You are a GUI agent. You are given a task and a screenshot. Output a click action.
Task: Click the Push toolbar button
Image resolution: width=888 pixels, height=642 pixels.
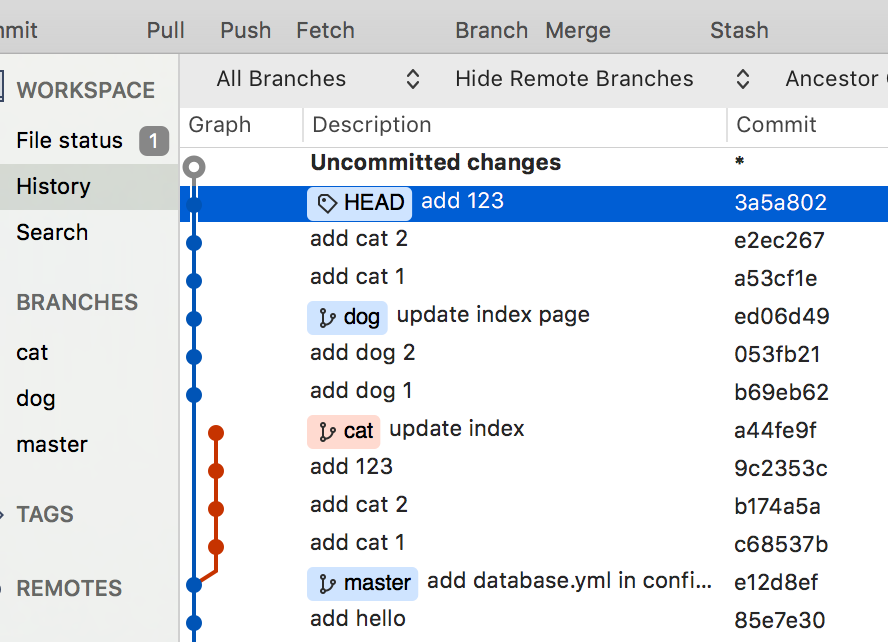click(246, 30)
